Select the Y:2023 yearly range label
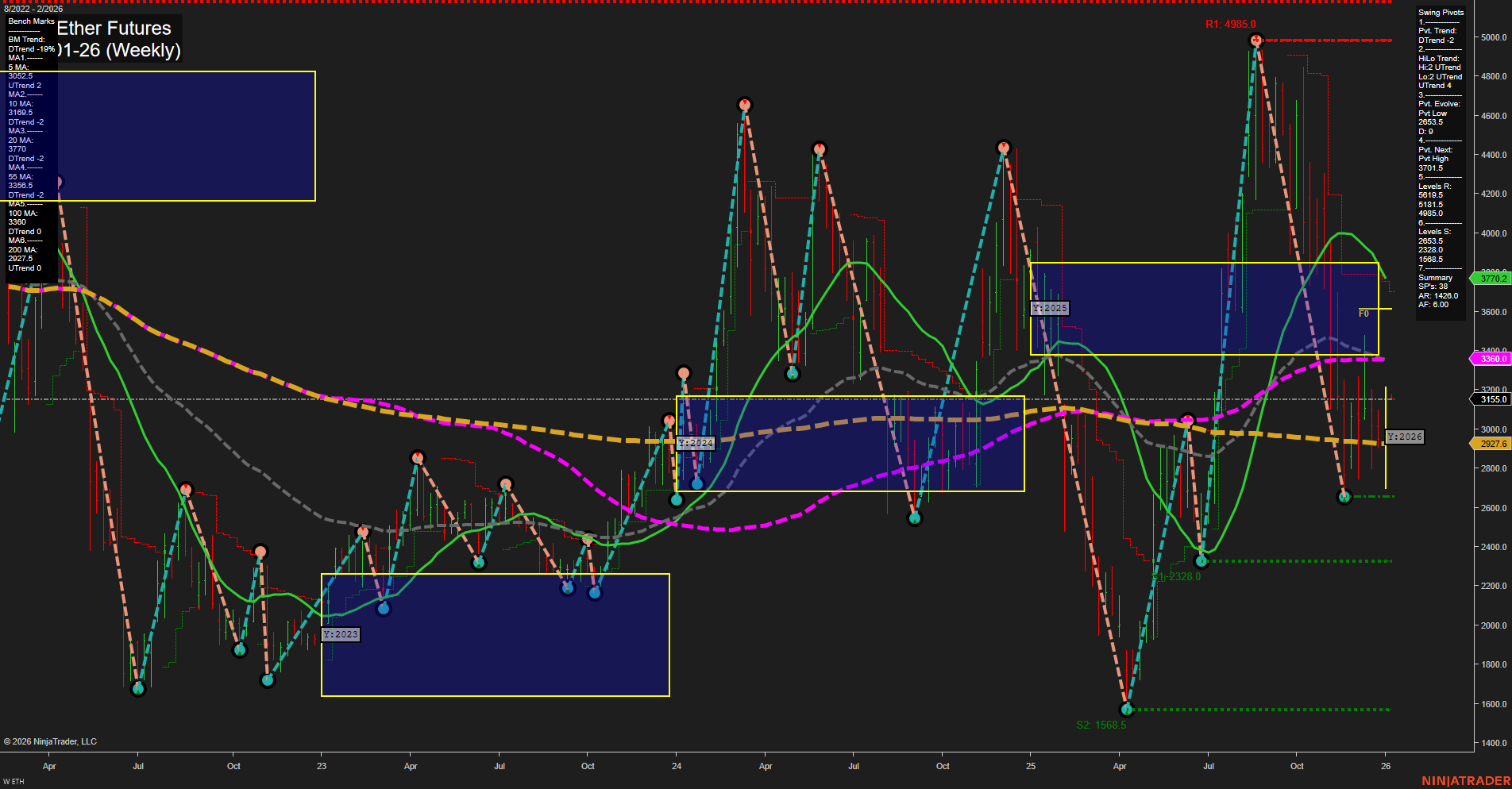Image resolution: width=1512 pixels, height=789 pixels. click(340, 634)
